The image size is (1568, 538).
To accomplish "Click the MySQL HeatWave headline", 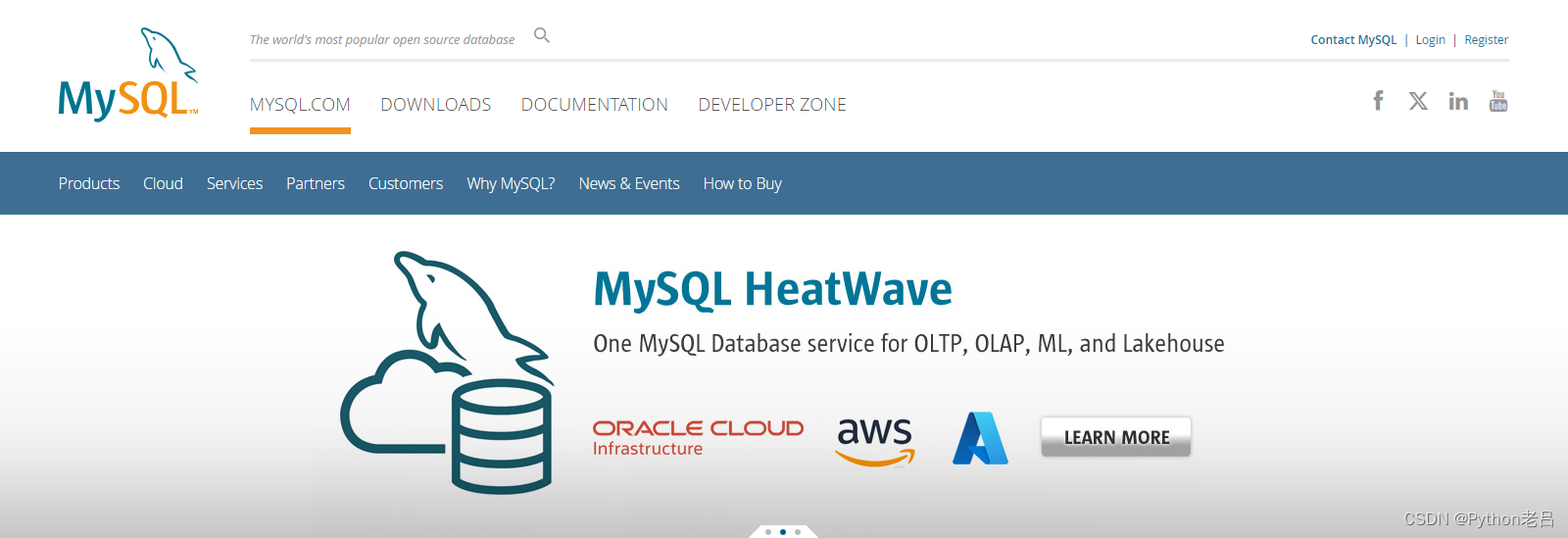I will (x=773, y=289).
